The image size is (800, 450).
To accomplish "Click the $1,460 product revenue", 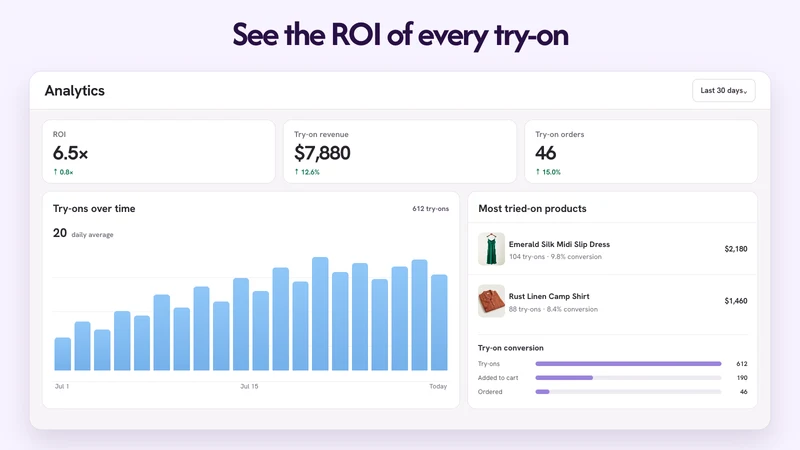I will (736, 301).
